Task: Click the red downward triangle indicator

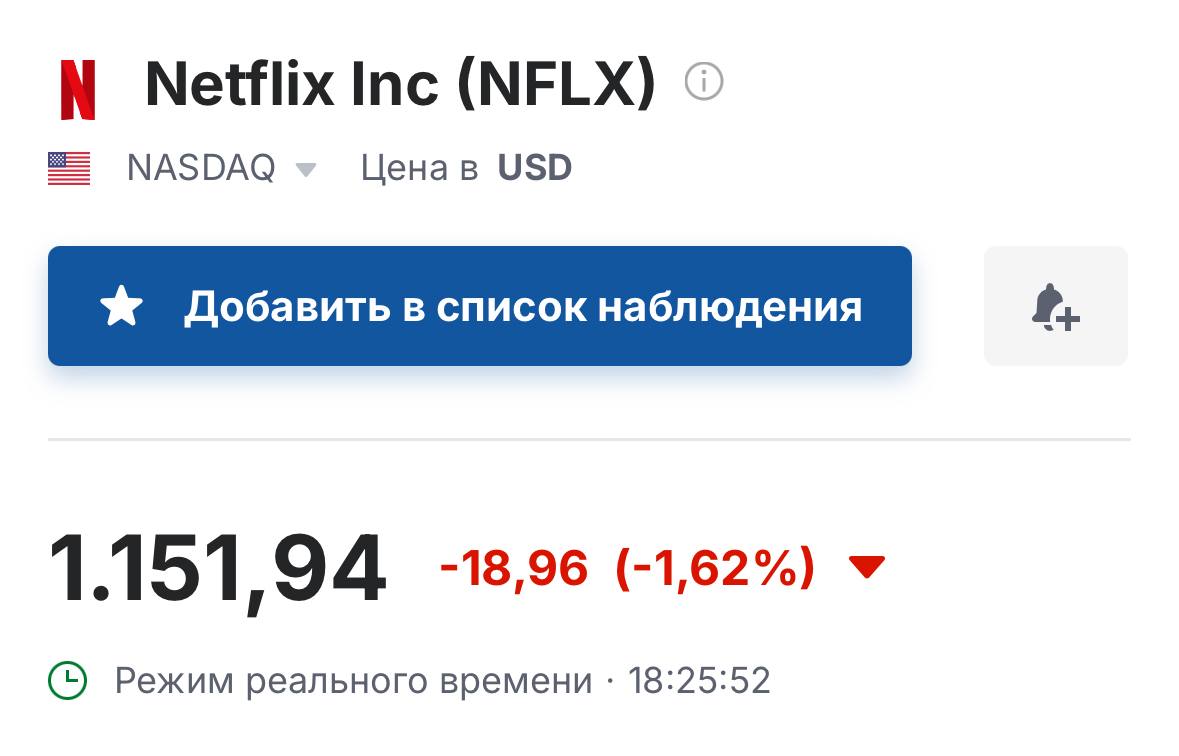Action: coord(866,567)
